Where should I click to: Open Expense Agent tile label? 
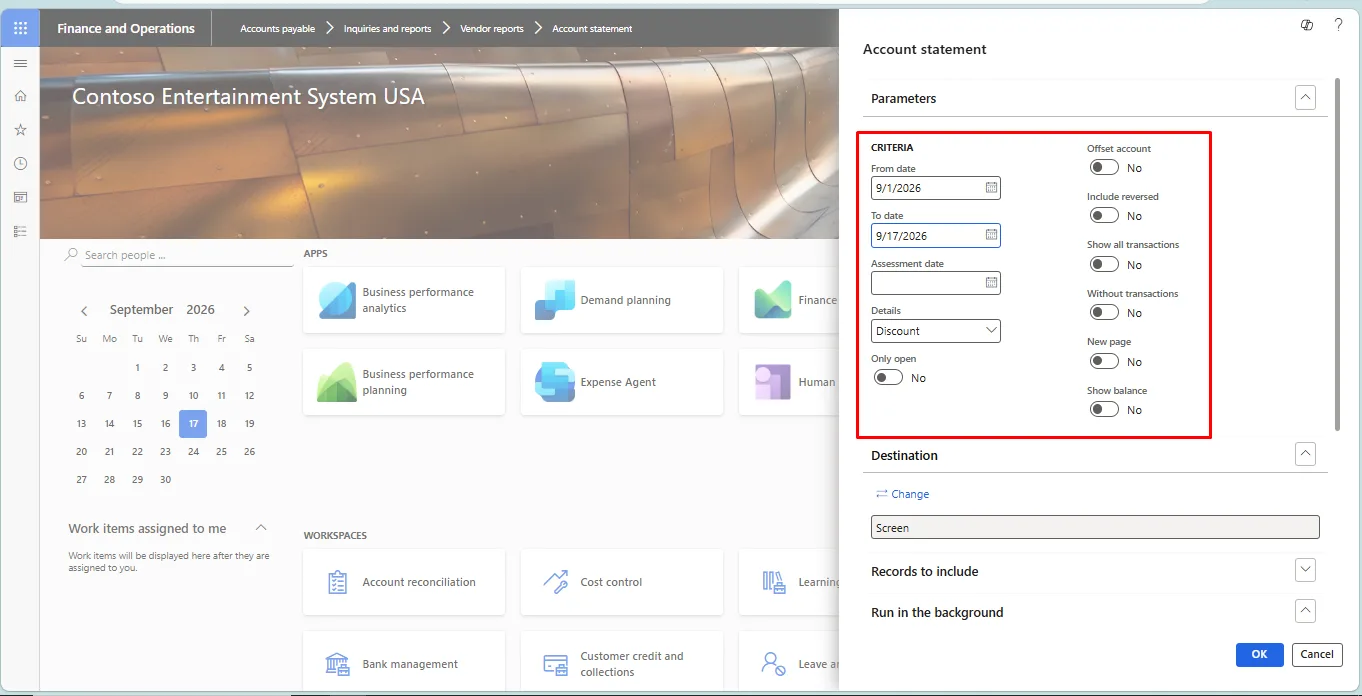[x=618, y=382]
